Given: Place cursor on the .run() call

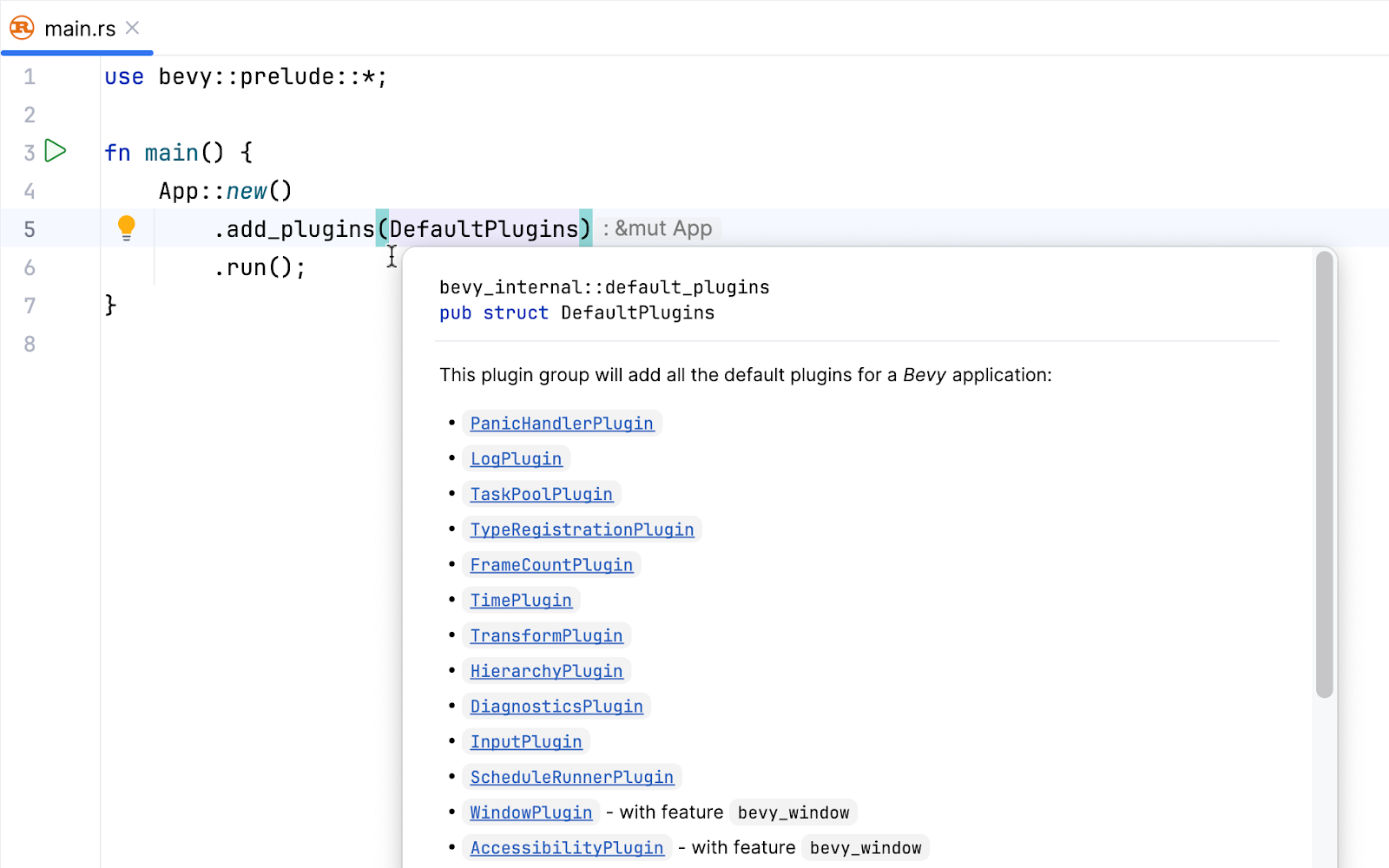Looking at the screenshot, I should [260, 267].
